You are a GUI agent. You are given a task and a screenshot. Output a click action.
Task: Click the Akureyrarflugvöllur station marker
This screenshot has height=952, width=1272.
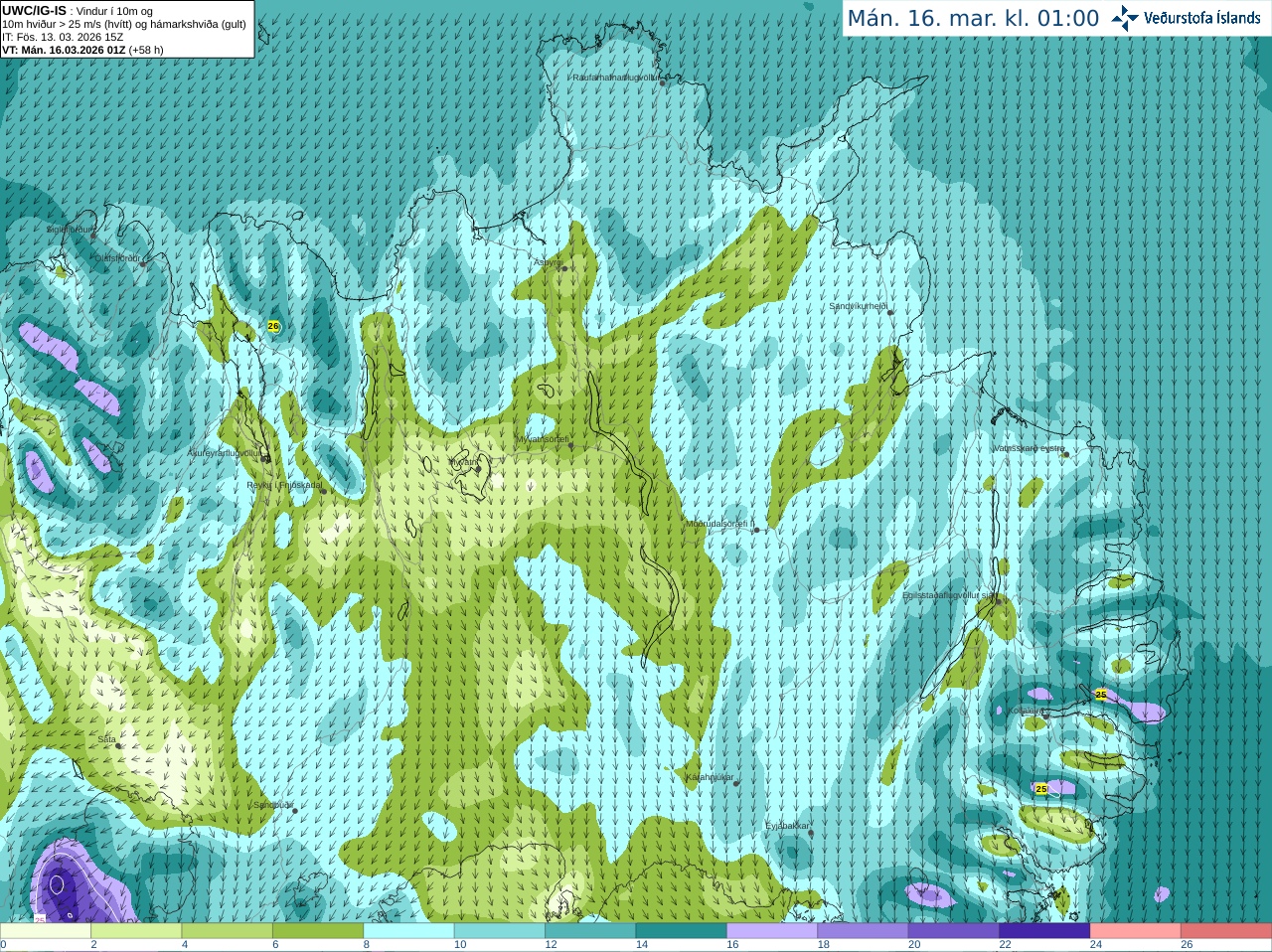[266, 458]
